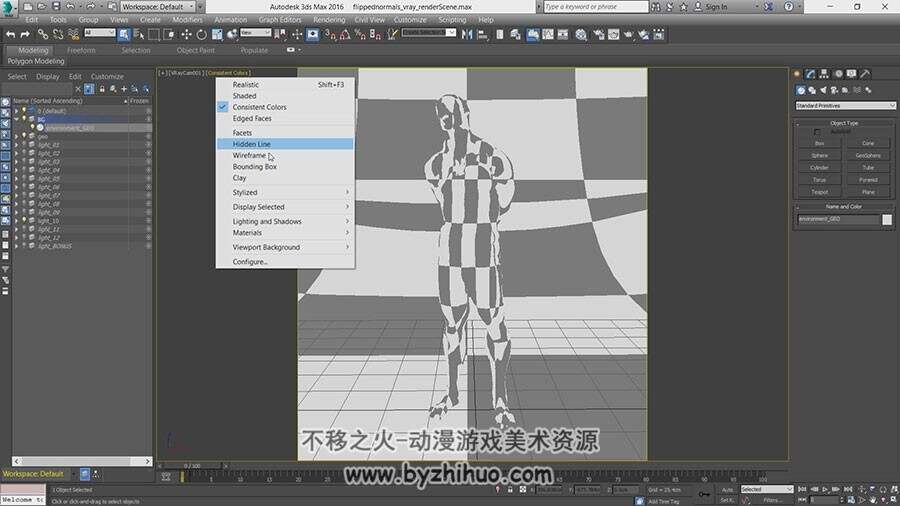Open the Workspace: Default dropdown

[158, 6]
